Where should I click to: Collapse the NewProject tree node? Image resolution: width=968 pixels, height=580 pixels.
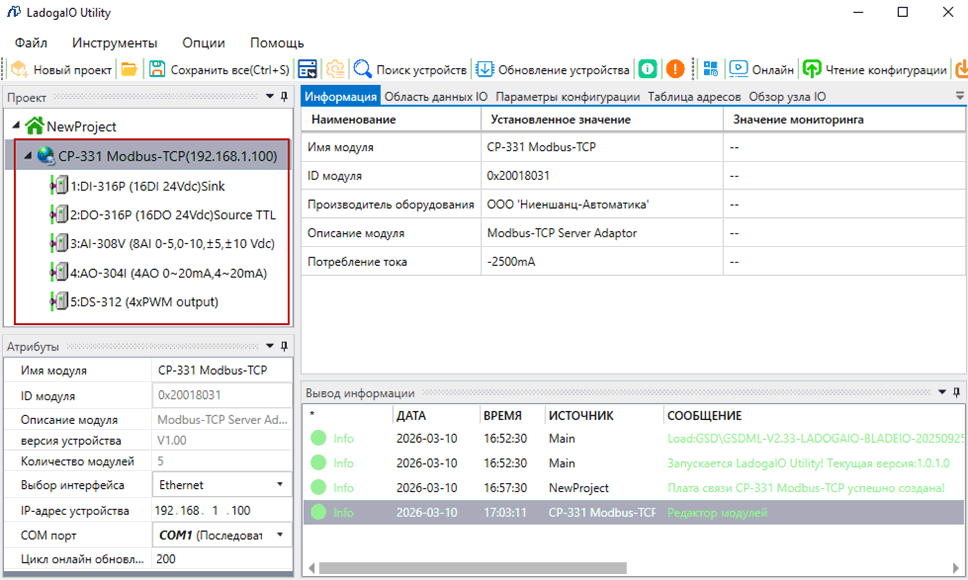[x=16, y=125]
